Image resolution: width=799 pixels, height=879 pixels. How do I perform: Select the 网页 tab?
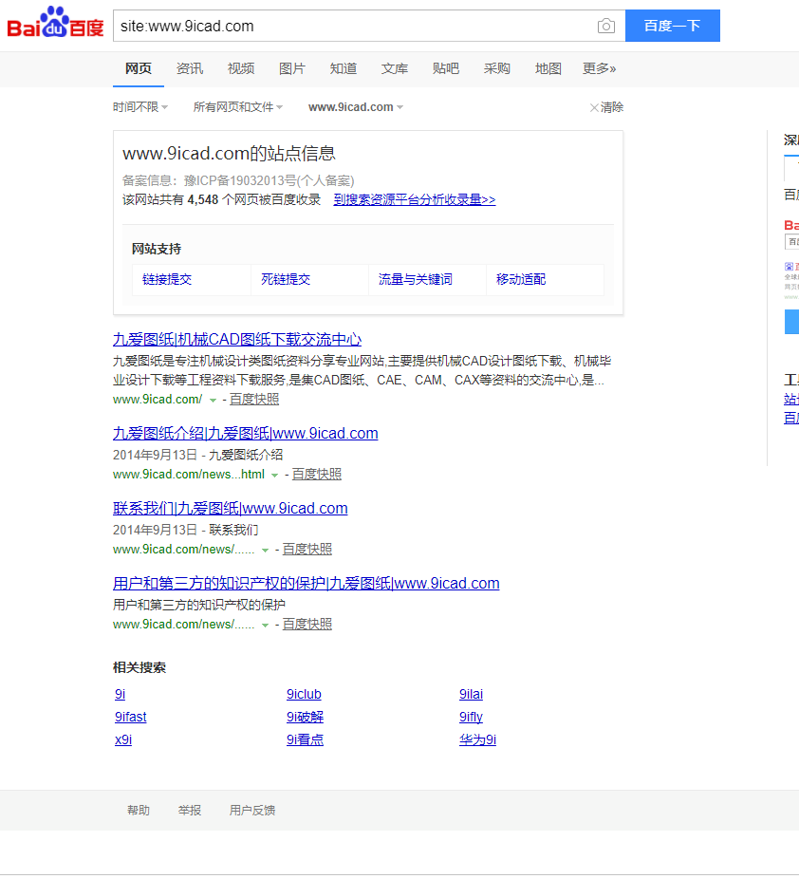tap(138, 69)
